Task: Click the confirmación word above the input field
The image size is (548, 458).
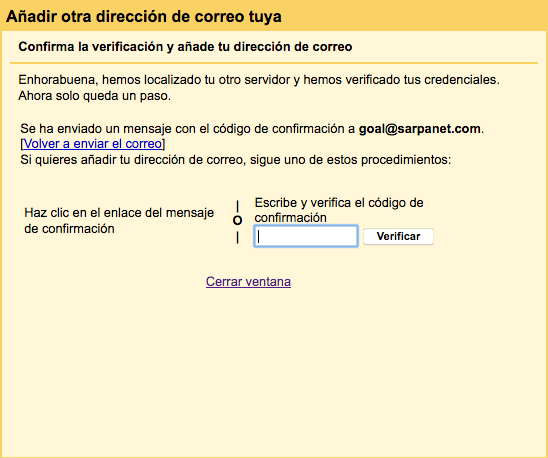Action: point(290,218)
